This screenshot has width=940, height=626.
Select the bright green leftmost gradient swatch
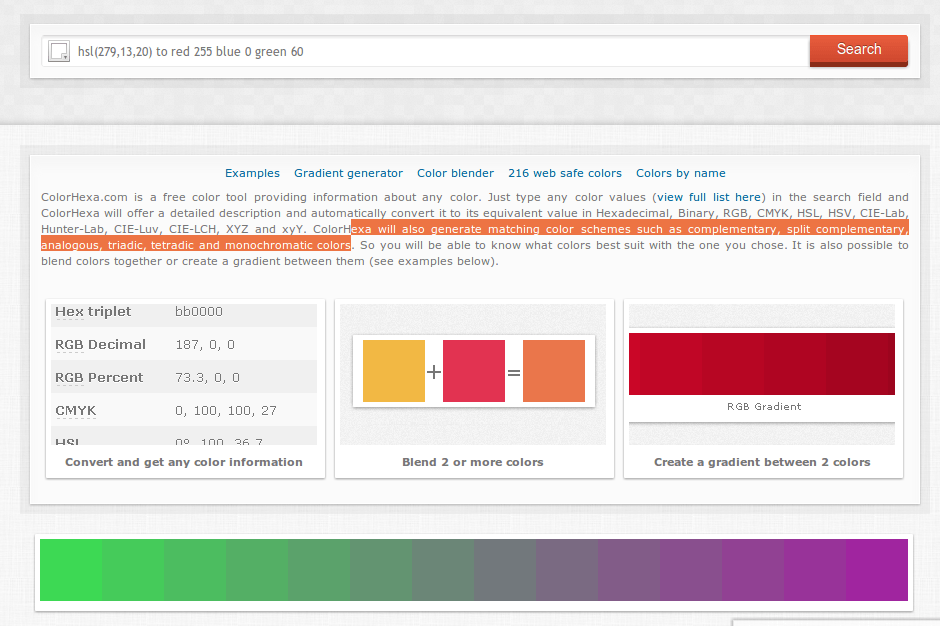click(x=70, y=570)
